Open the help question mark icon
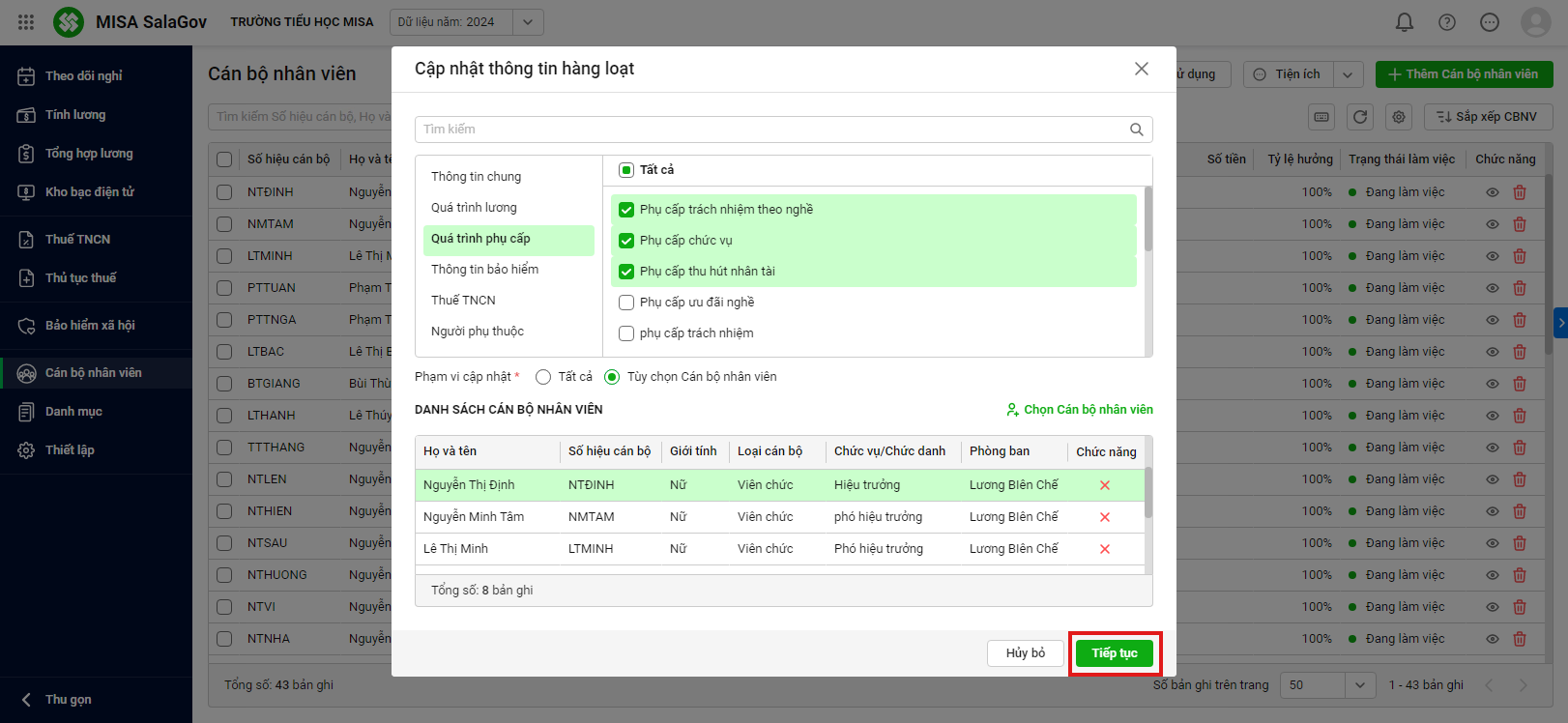 (x=1446, y=22)
